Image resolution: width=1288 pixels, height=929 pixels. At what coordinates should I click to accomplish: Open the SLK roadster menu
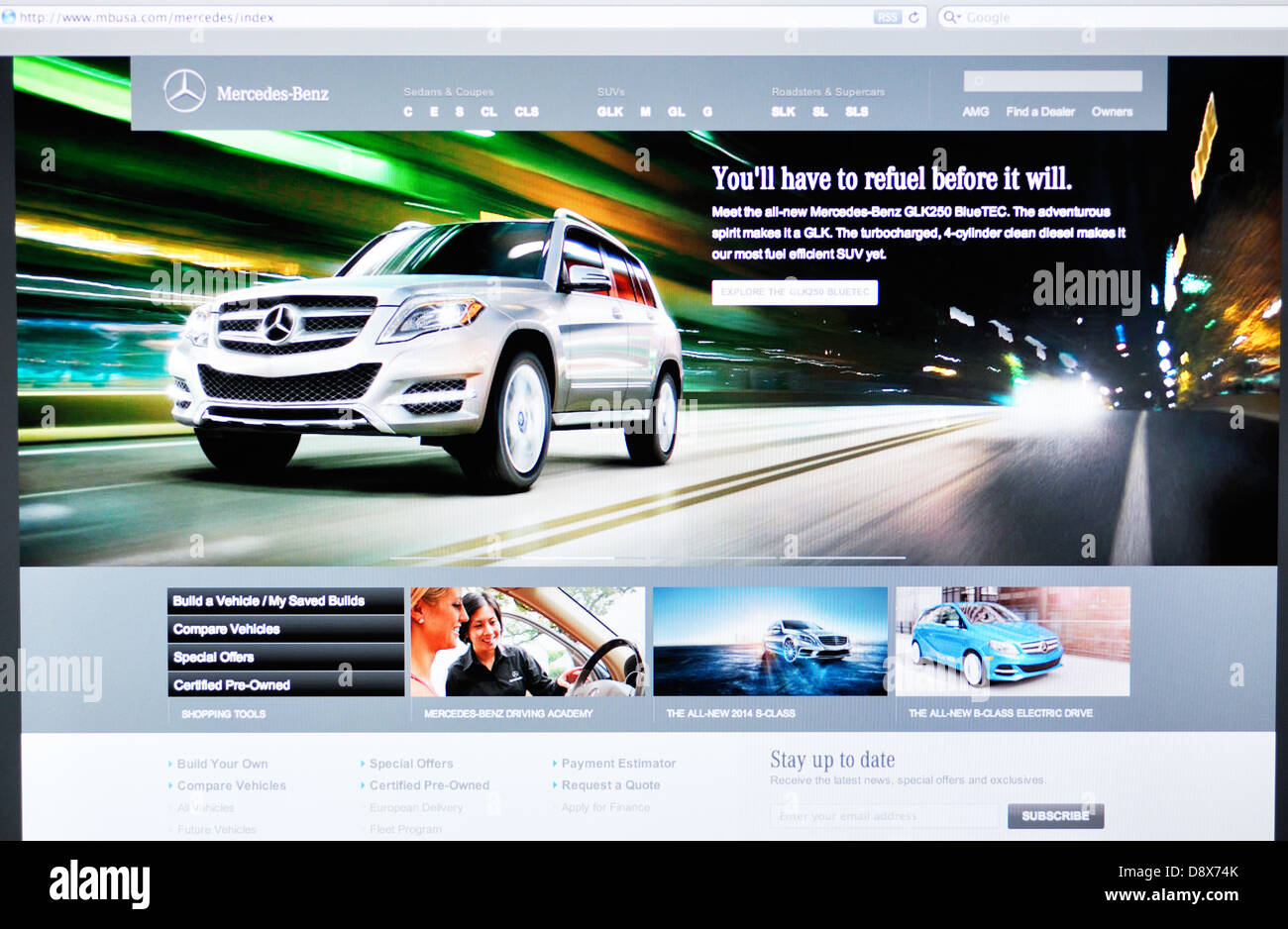coord(783,112)
